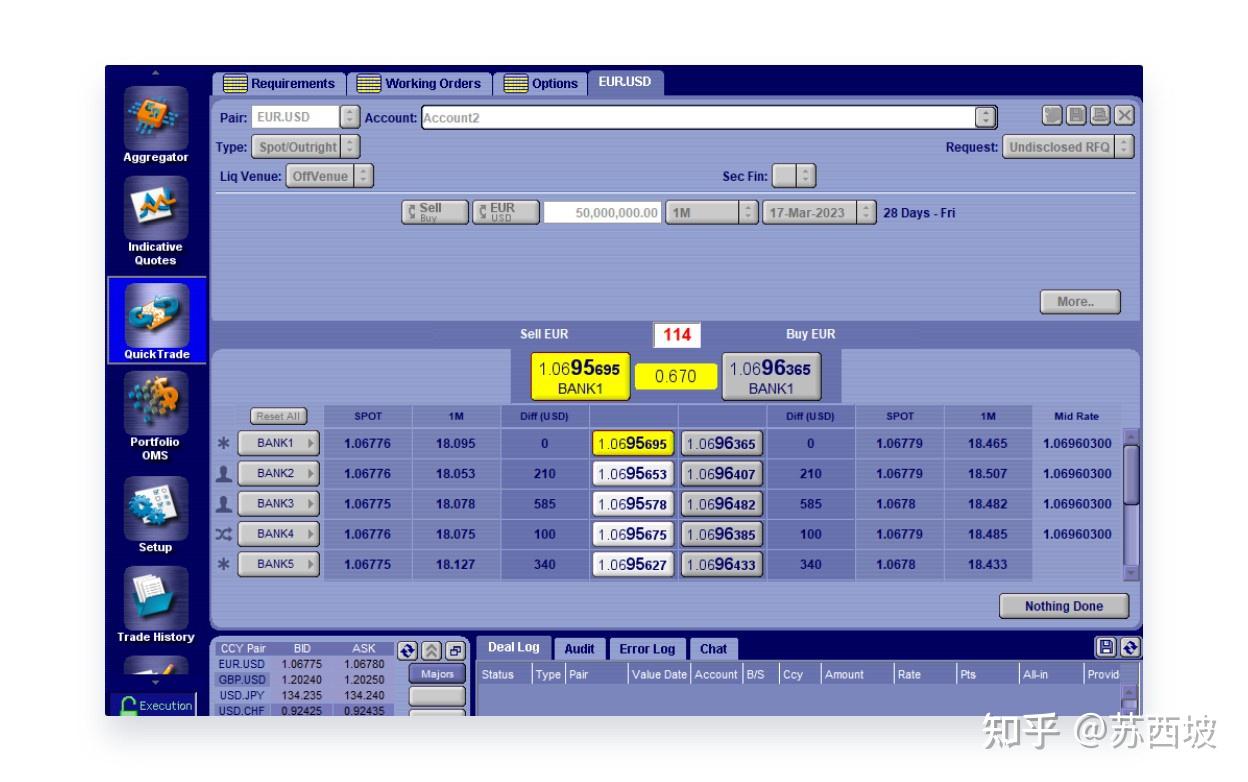Open the Indicative Quotes module
This screenshot has height=782, width=1248.
(156, 222)
